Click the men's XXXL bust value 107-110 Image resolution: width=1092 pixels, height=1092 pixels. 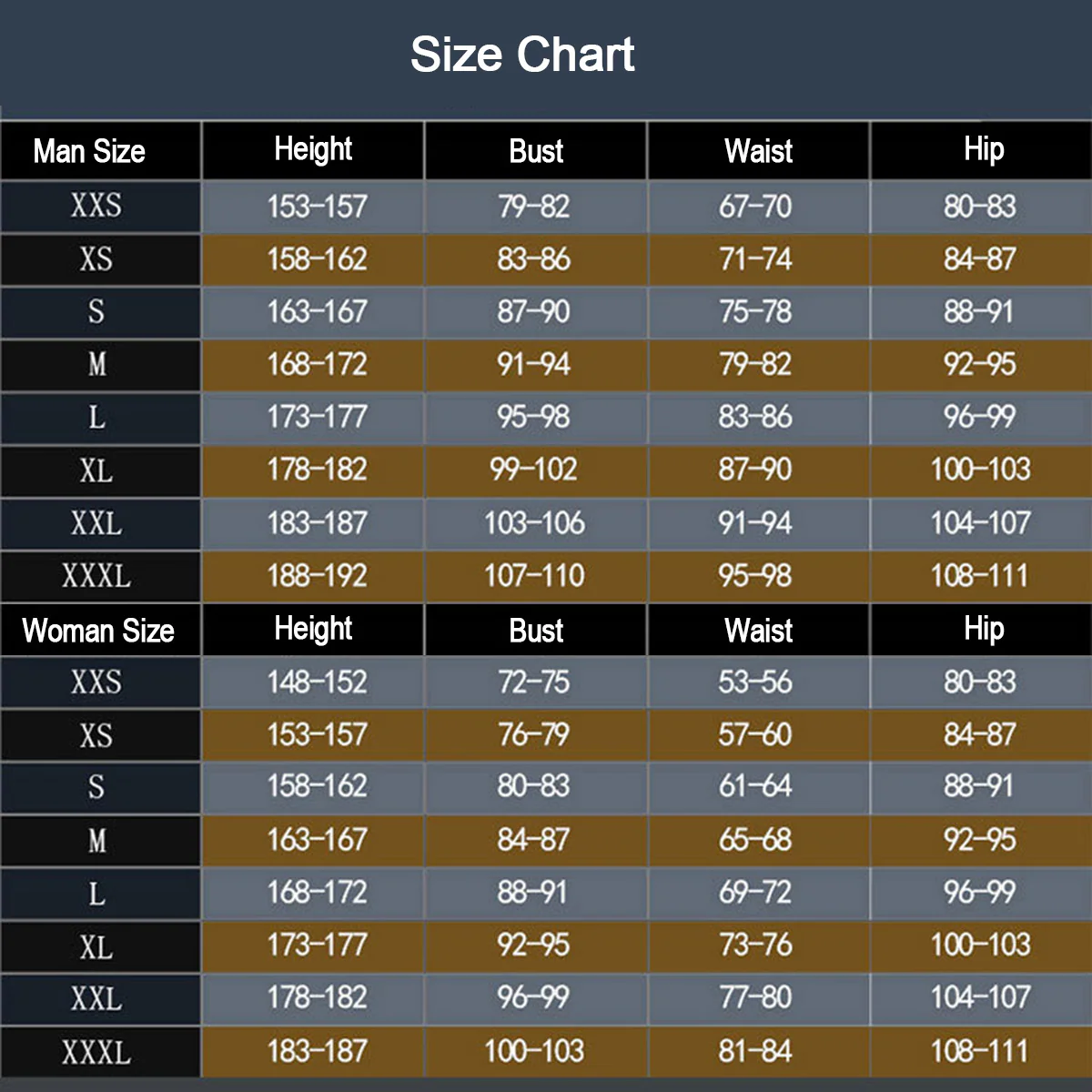click(x=534, y=576)
